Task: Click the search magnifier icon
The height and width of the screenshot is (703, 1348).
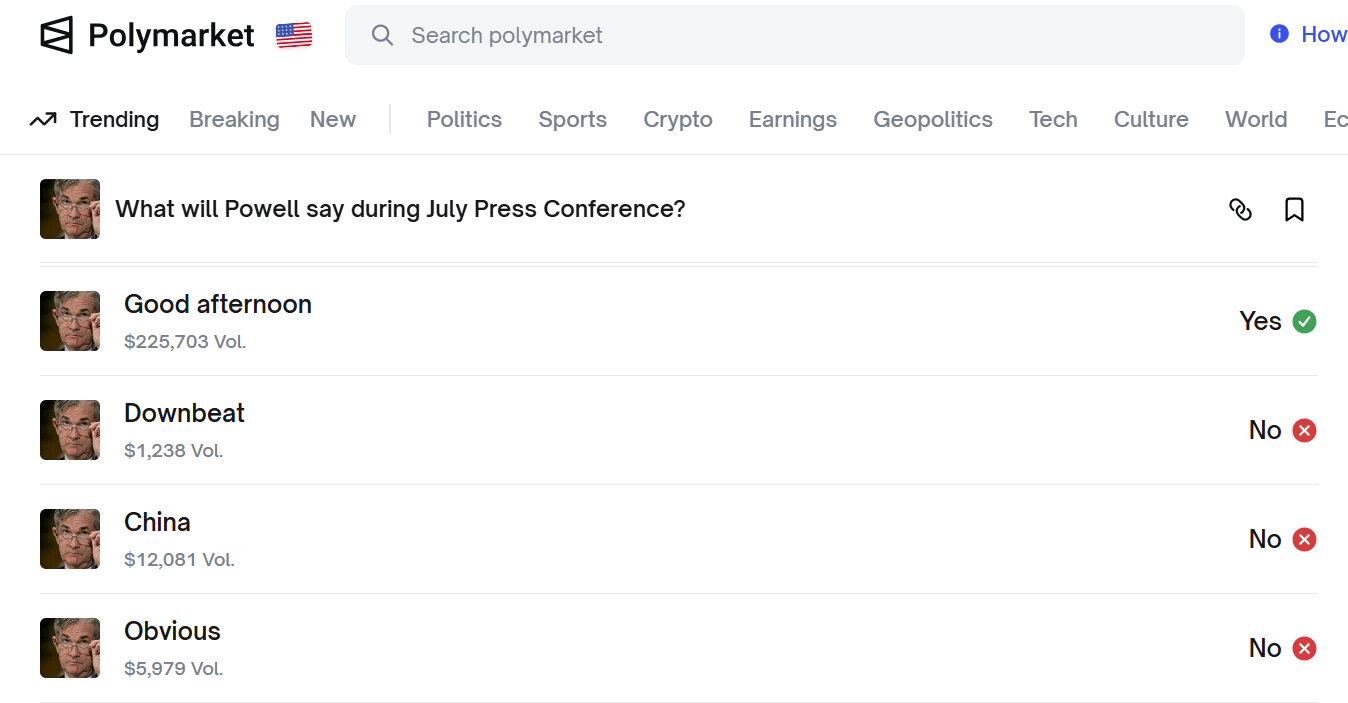Action: [x=382, y=35]
